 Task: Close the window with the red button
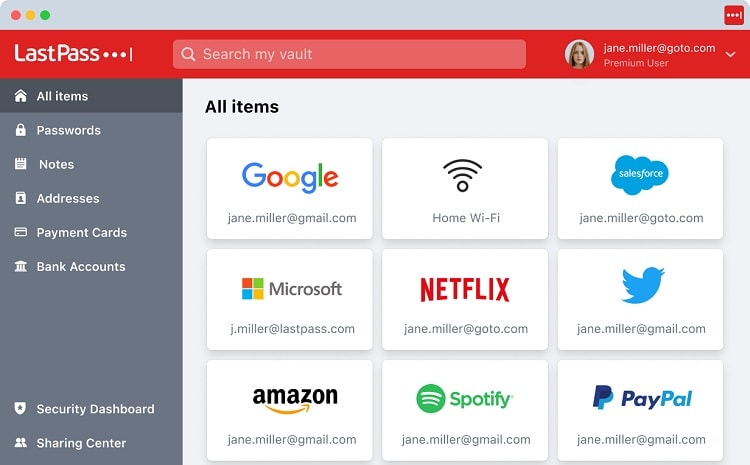pos(16,15)
